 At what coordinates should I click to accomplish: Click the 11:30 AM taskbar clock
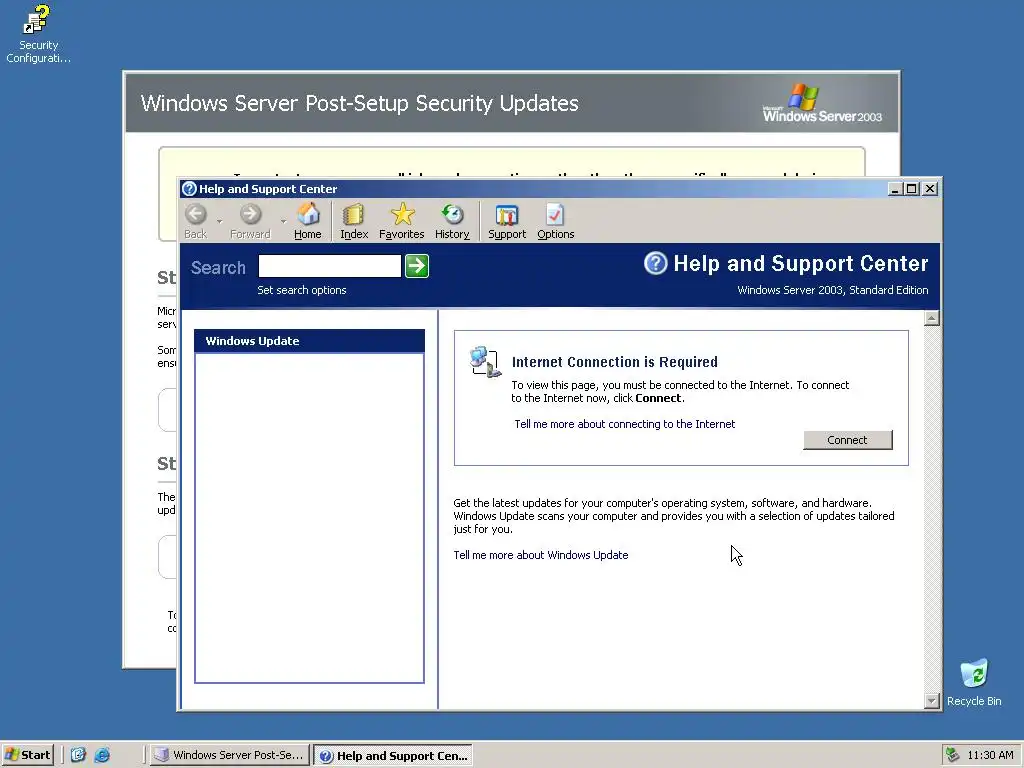[990, 755]
